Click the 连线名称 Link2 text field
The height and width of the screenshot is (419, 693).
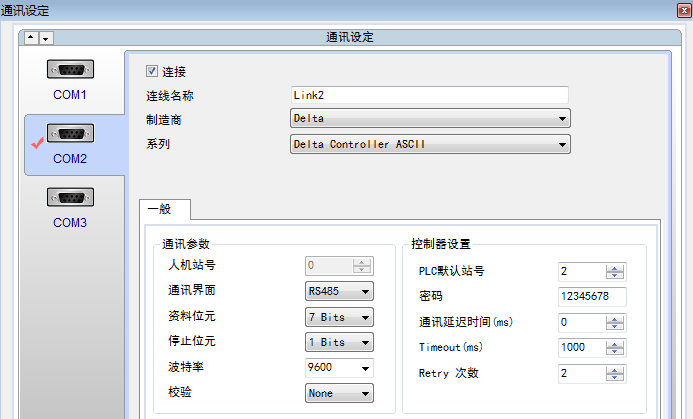(x=429, y=95)
